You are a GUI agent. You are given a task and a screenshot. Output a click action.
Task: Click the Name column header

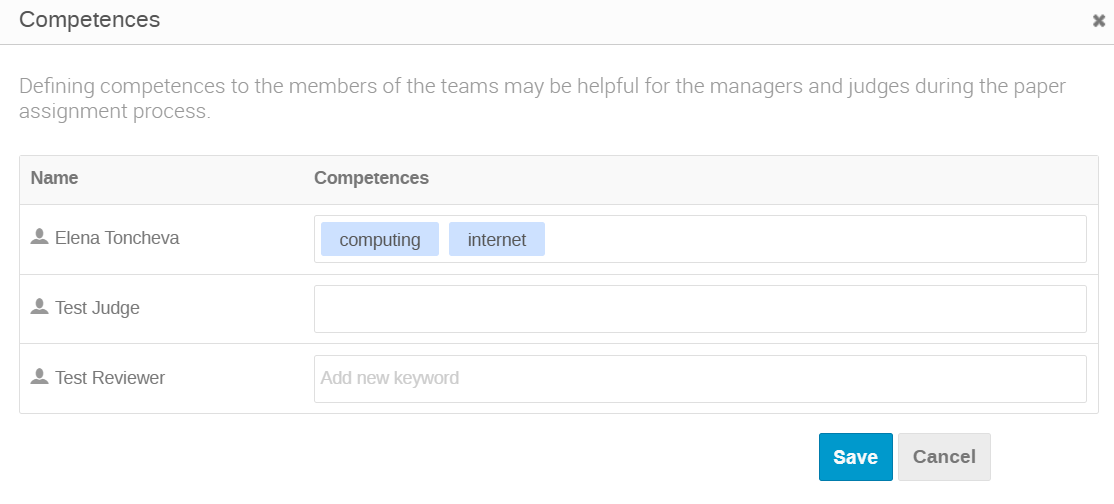pos(55,178)
